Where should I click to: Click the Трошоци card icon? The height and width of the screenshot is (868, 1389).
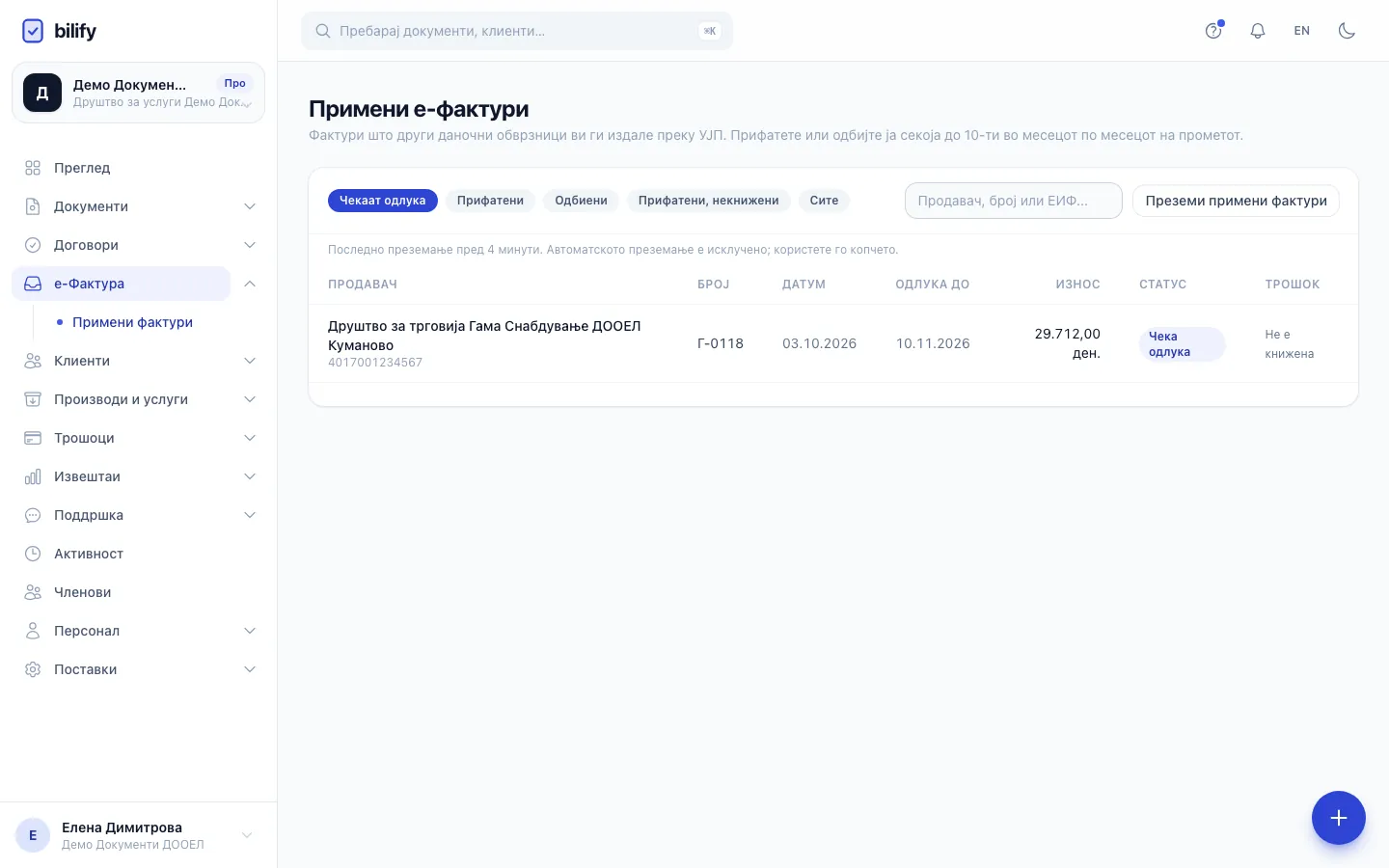[33, 438]
